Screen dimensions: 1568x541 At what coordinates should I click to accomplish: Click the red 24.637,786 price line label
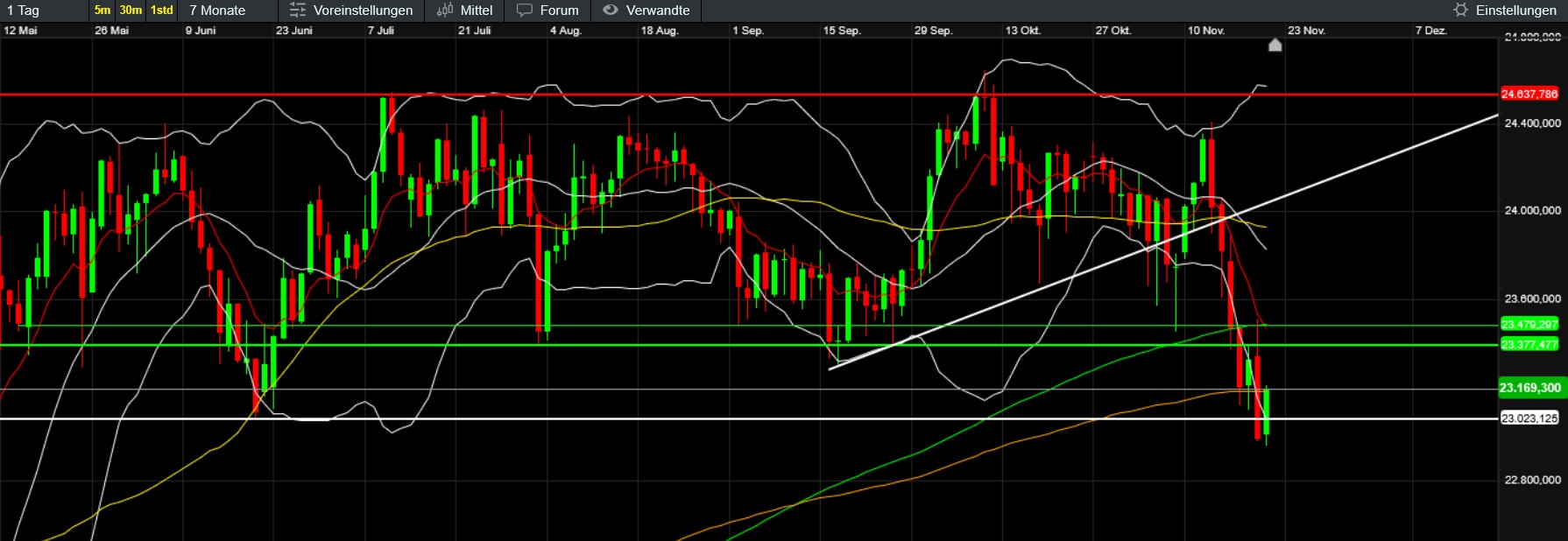[x=1529, y=94]
